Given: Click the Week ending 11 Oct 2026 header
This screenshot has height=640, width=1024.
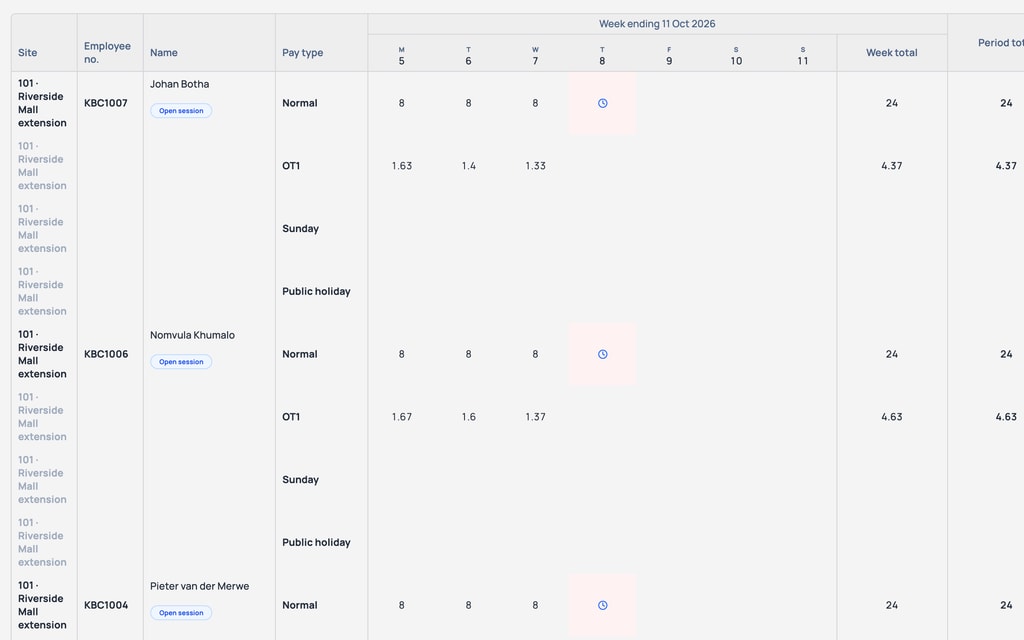Looking at the screenshot, I should [x=657, y=24].
